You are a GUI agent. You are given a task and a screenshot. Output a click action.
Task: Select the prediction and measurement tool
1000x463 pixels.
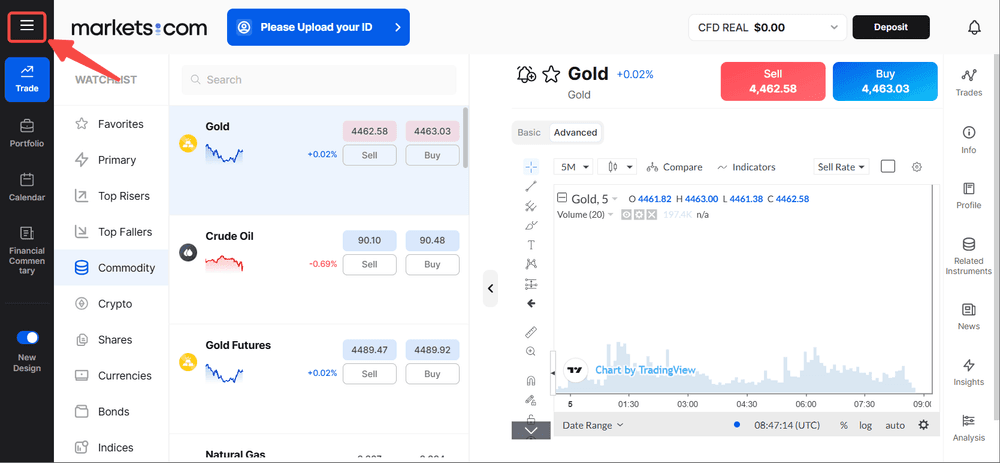point(531,284)
